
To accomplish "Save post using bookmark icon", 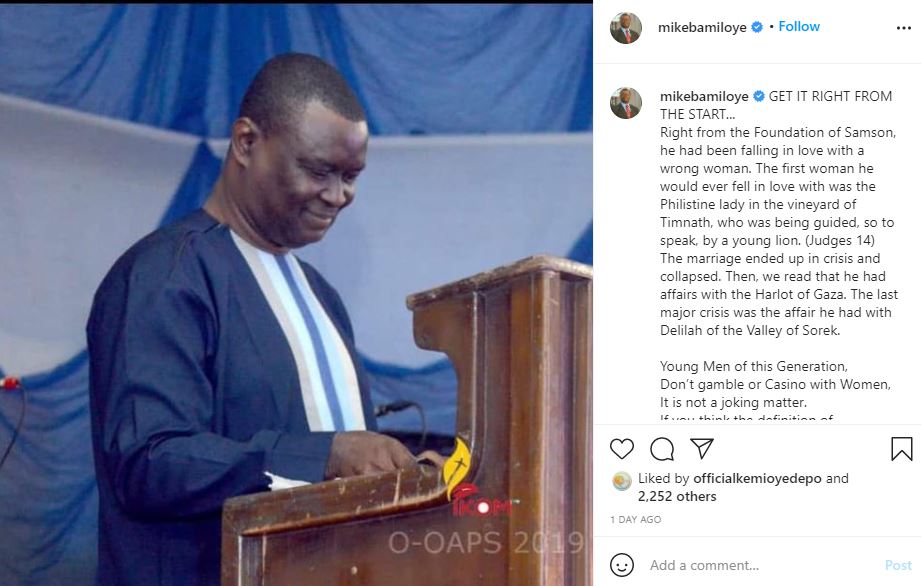I will pyautogui.click(x=901, y=449).
